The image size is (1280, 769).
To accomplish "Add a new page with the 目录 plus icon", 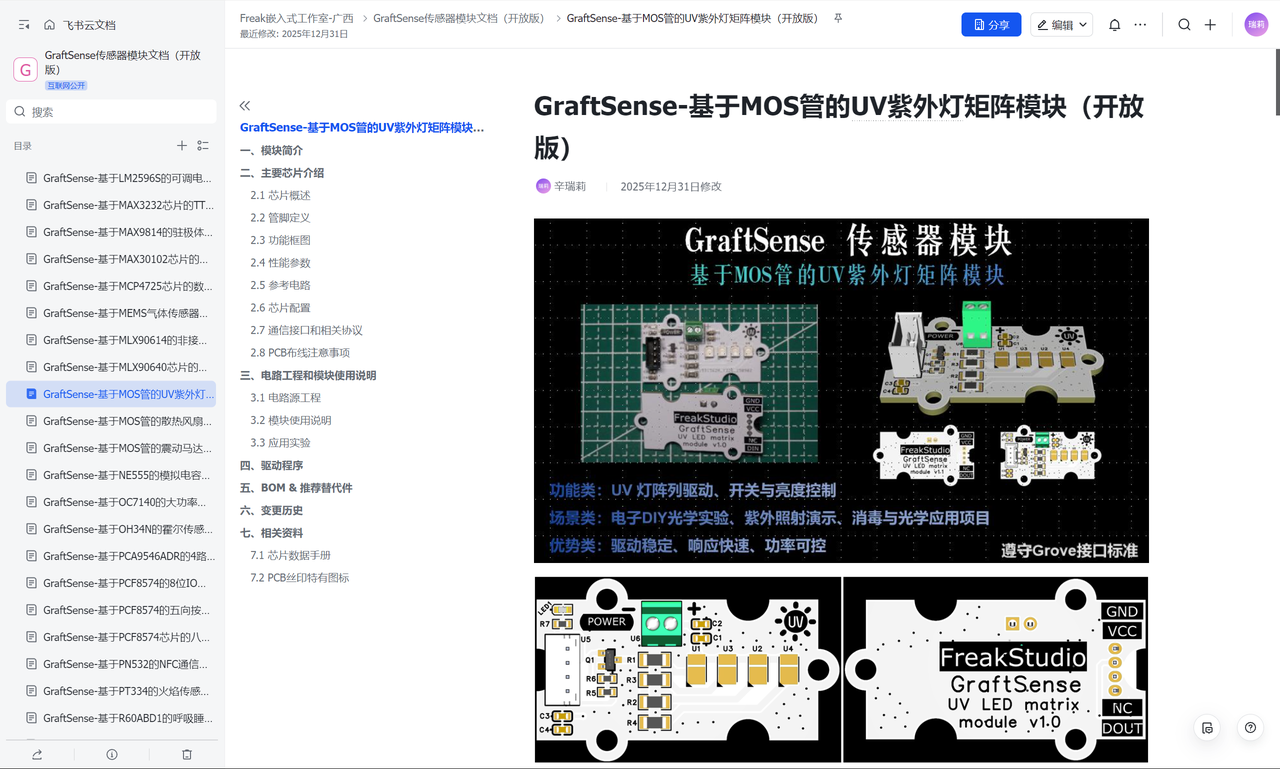I will tap(182, 146).
